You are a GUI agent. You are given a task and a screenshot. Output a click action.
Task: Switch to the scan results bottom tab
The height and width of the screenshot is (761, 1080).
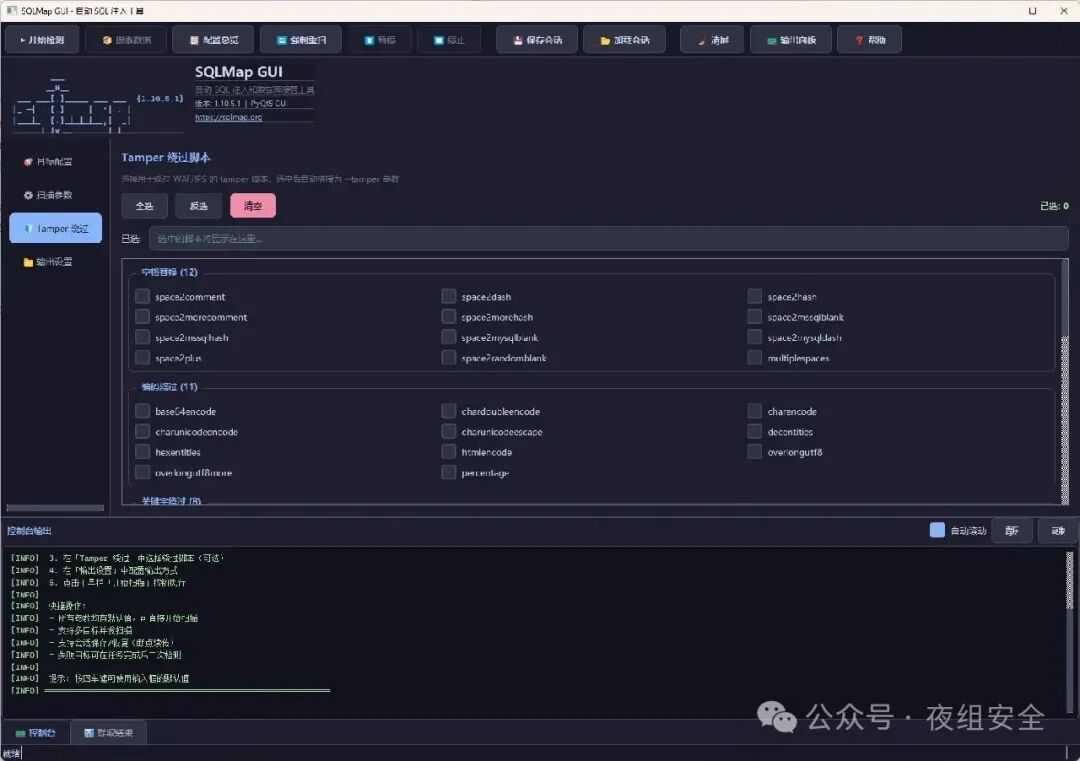109,733
